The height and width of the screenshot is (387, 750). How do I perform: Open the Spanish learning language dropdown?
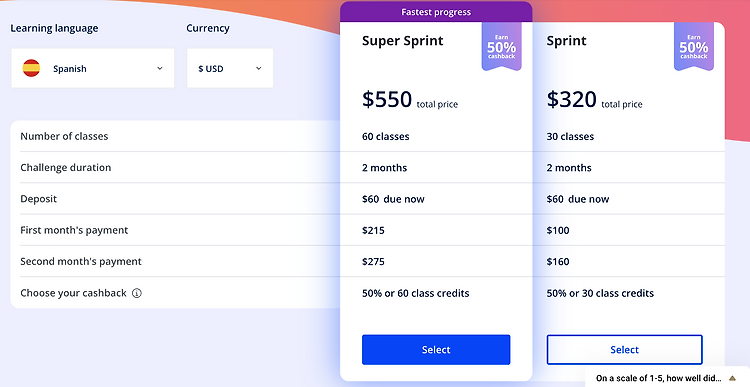[x=93, y=68]
